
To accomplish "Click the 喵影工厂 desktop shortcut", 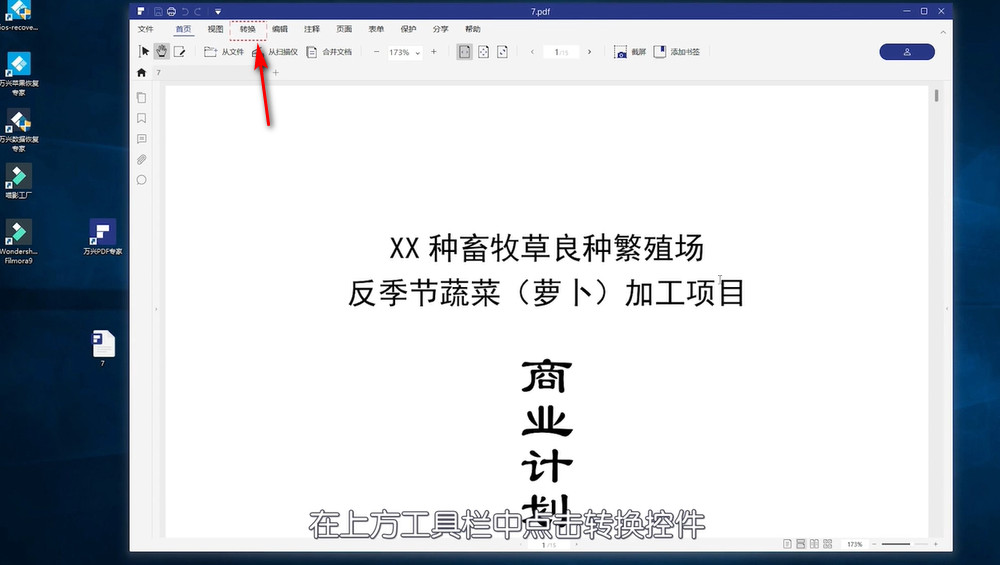I will coord(18,181).
